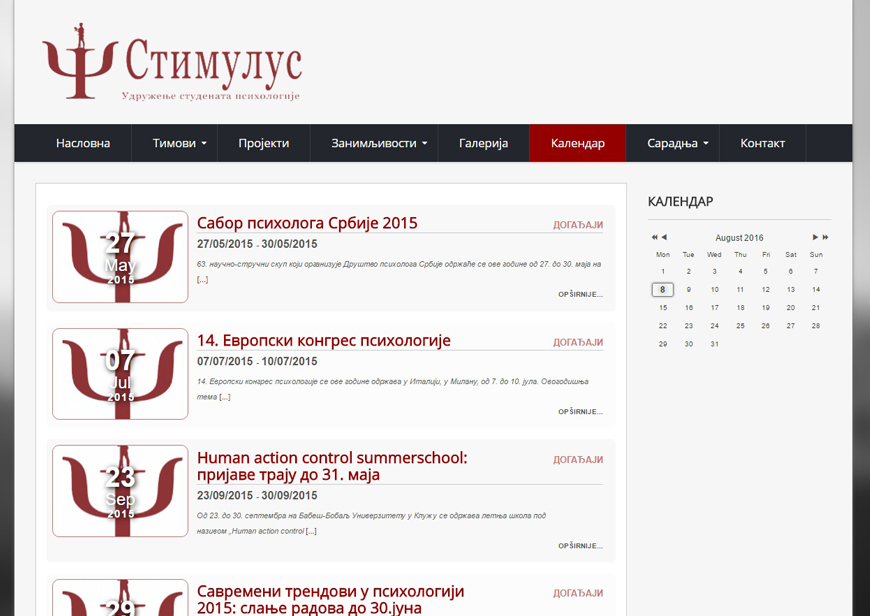The image size is (870, 616).
Task: Click the 27 May 2015 event date image
Action: pos(120,257)
